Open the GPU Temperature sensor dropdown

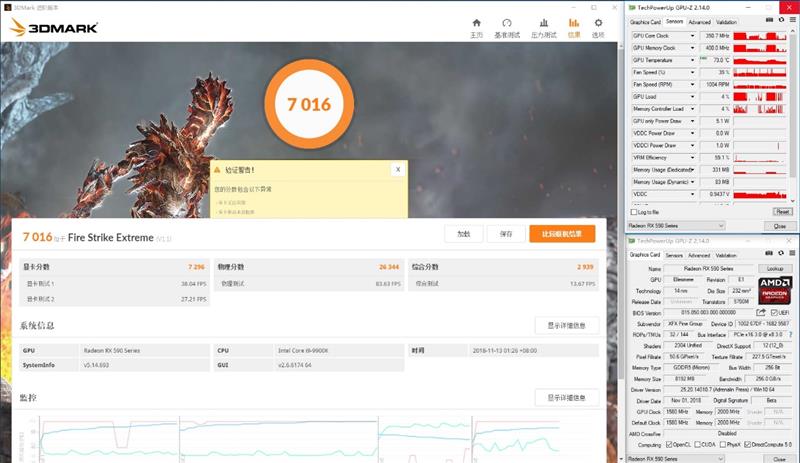click(x=692, y=60)
